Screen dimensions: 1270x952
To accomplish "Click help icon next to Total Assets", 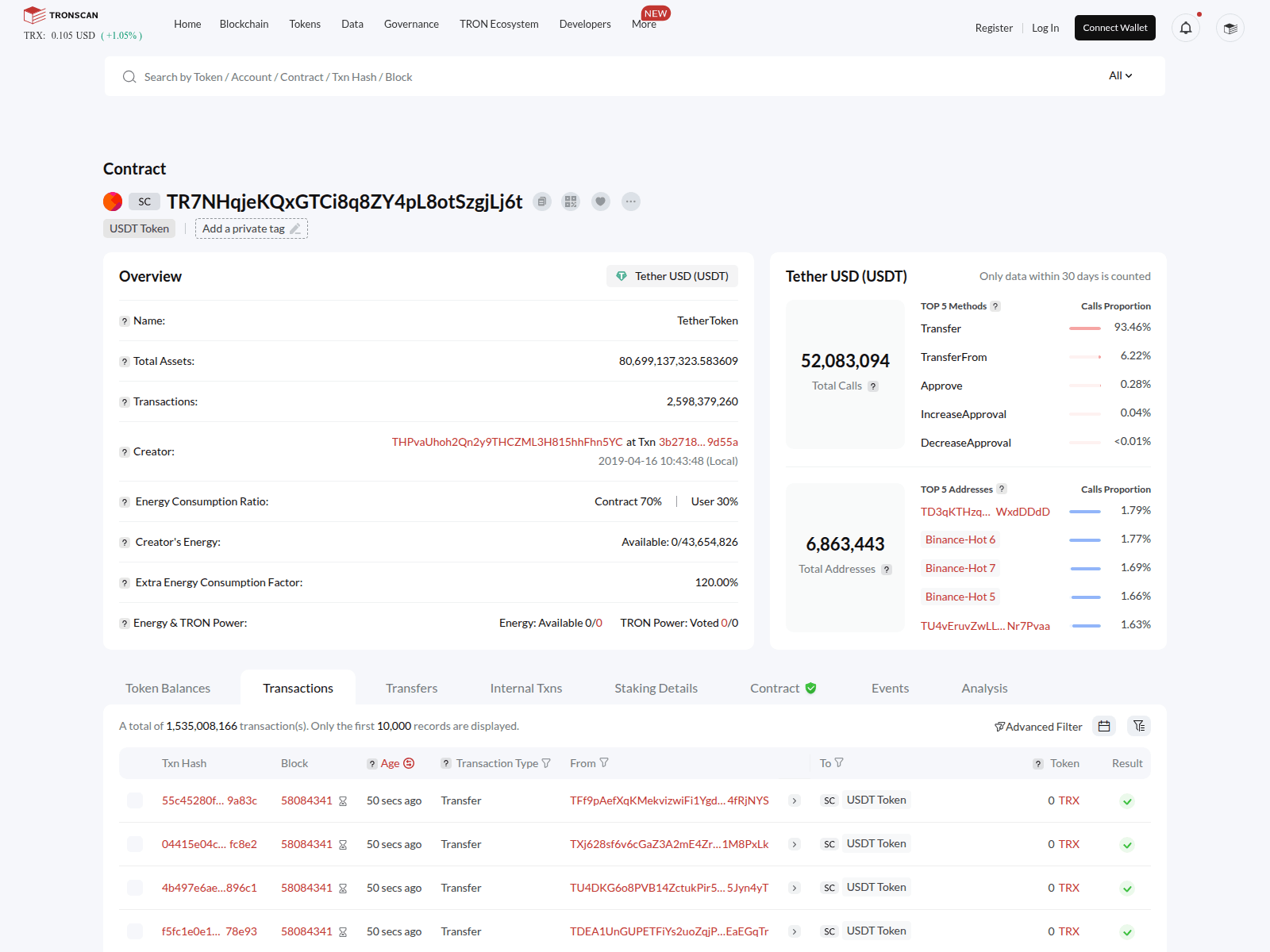I will [125, 362].
